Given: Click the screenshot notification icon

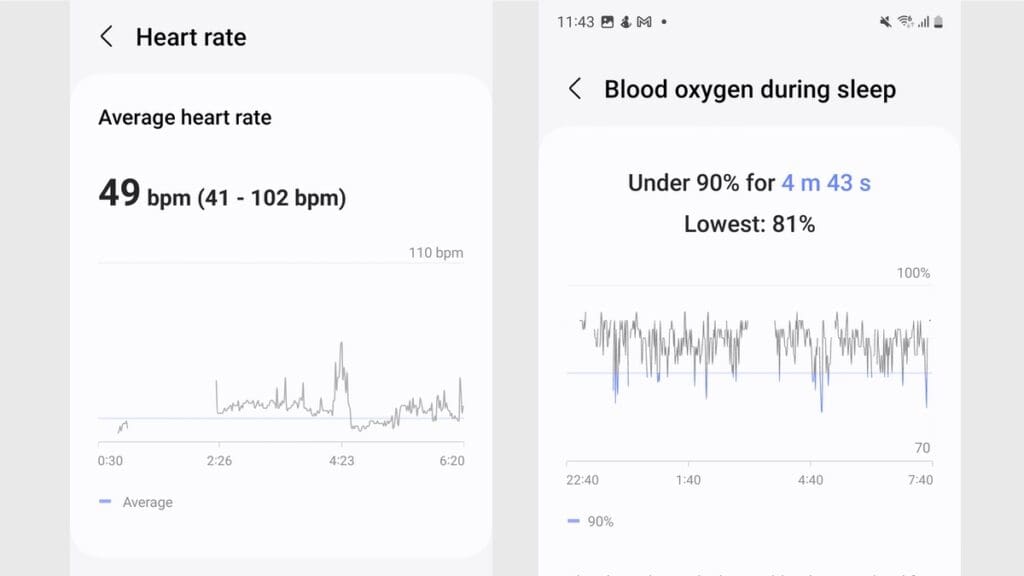Looking at the screenshot, I should (x=608, y=20).
